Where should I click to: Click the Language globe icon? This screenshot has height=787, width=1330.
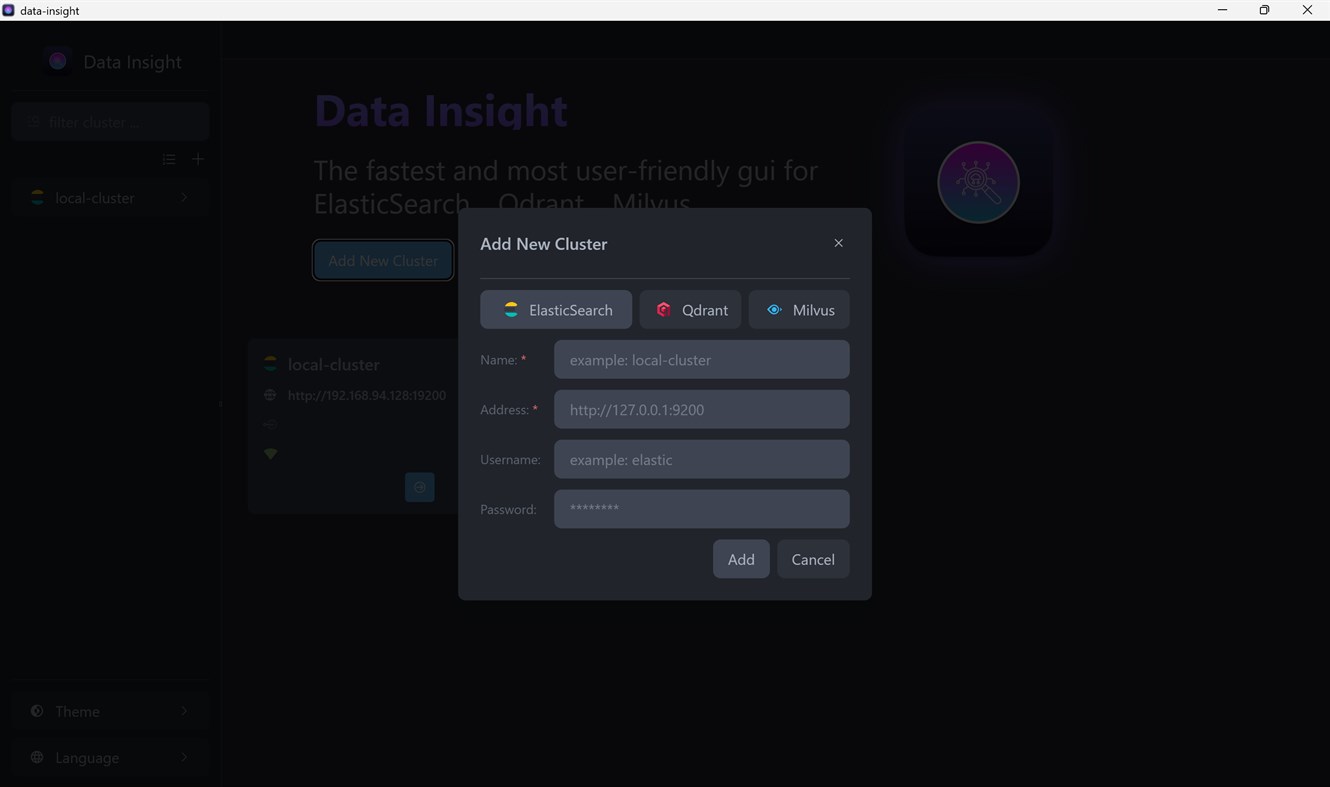(37, 757)
